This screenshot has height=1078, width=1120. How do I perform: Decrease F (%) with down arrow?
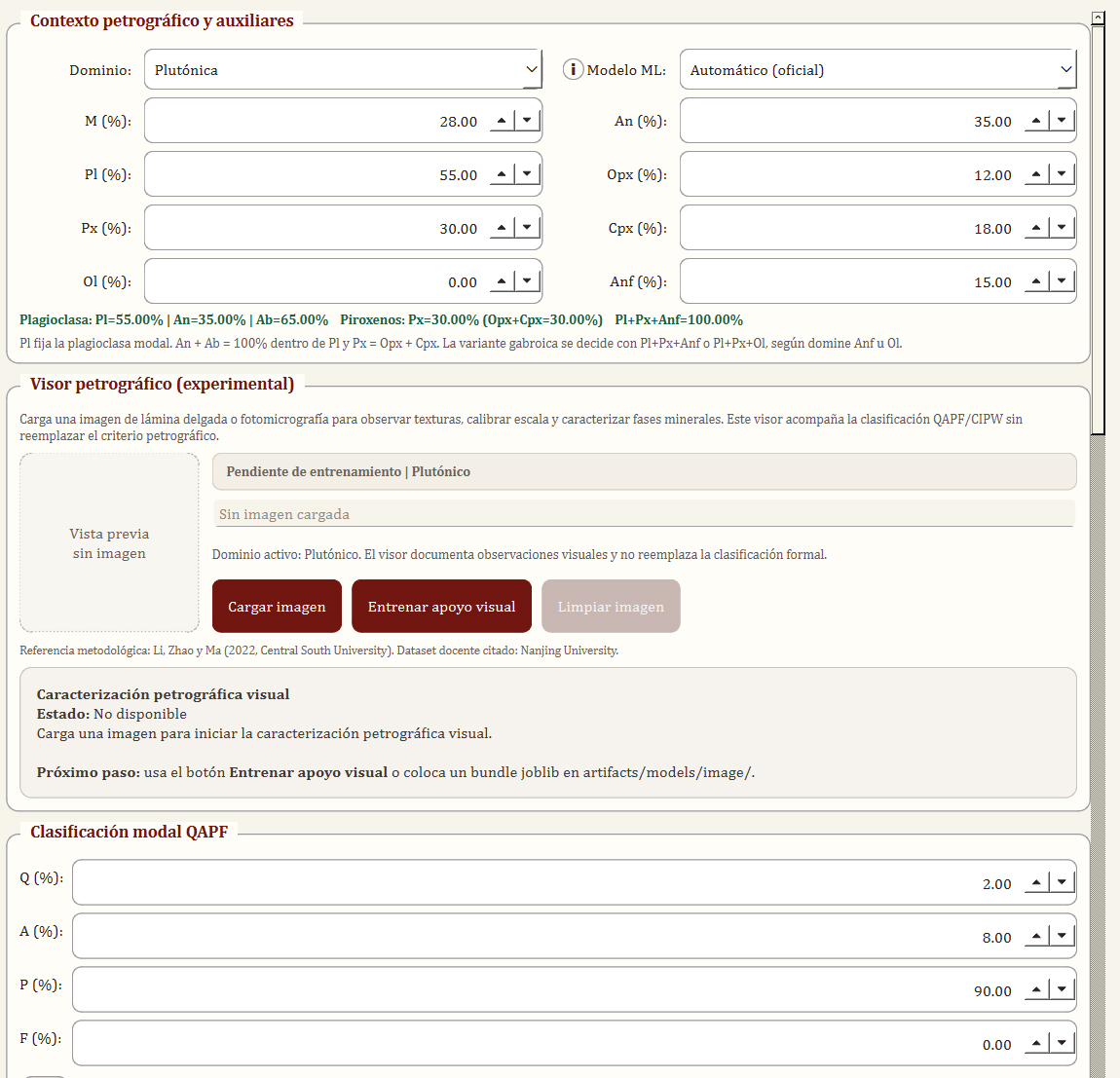point(1063,1043)
